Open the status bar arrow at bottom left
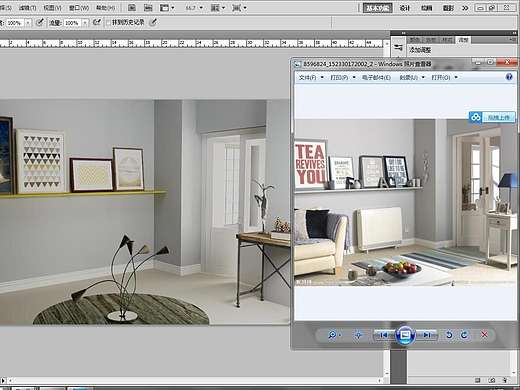The height and width of the screenshot is (390, 520). point(4,380)
